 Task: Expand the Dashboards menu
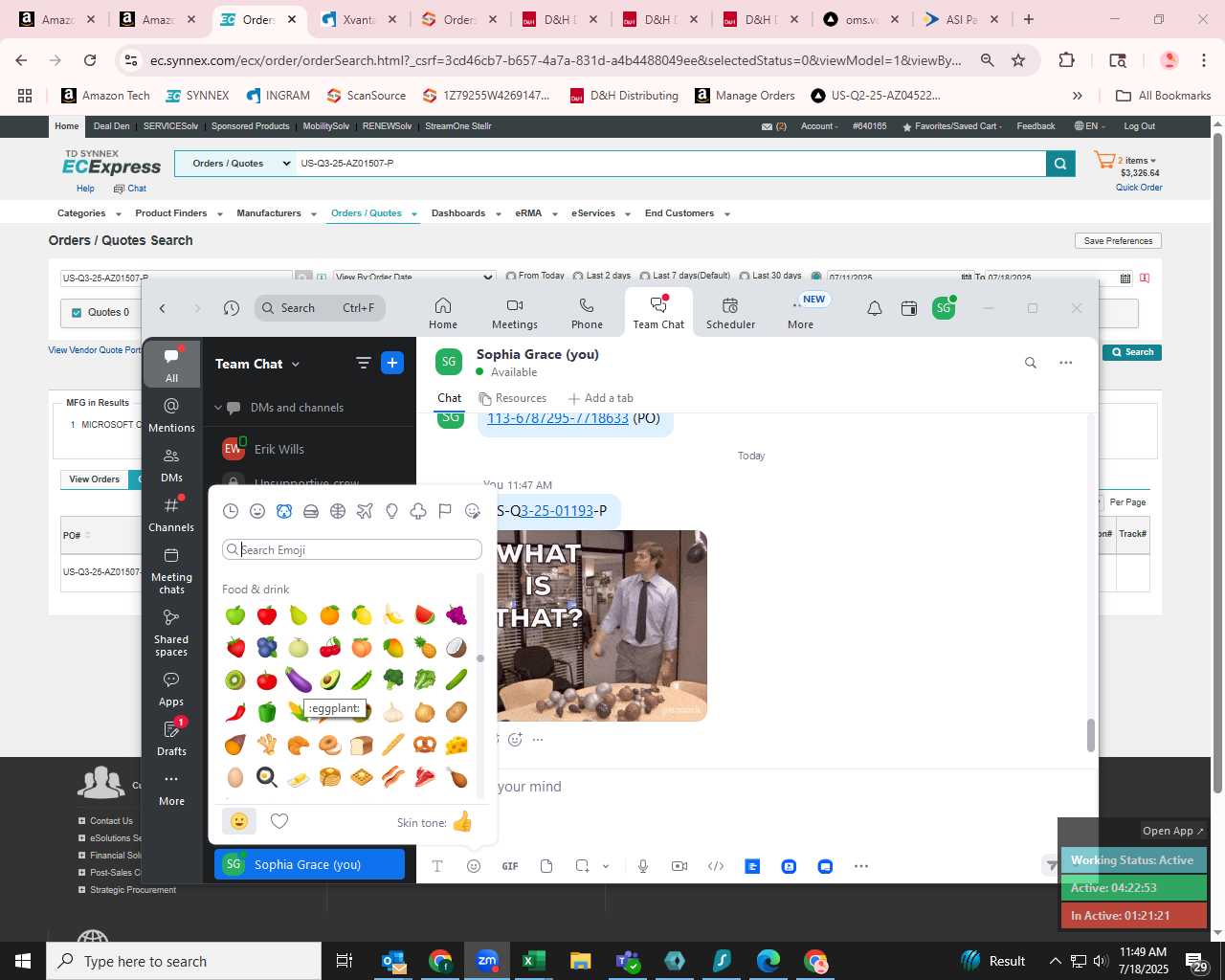[466, 213]
